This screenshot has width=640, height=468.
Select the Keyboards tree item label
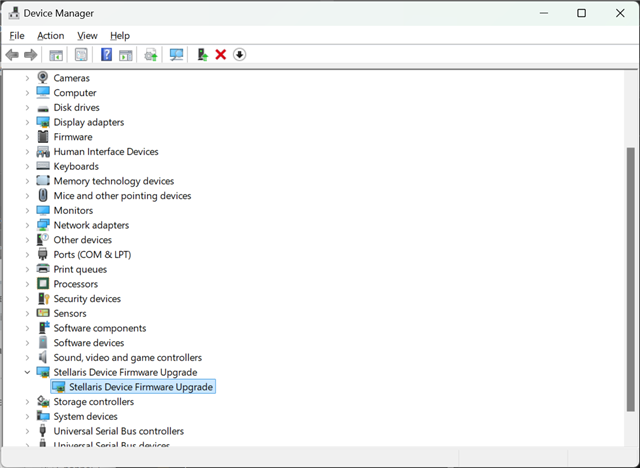tap(76, 166)
